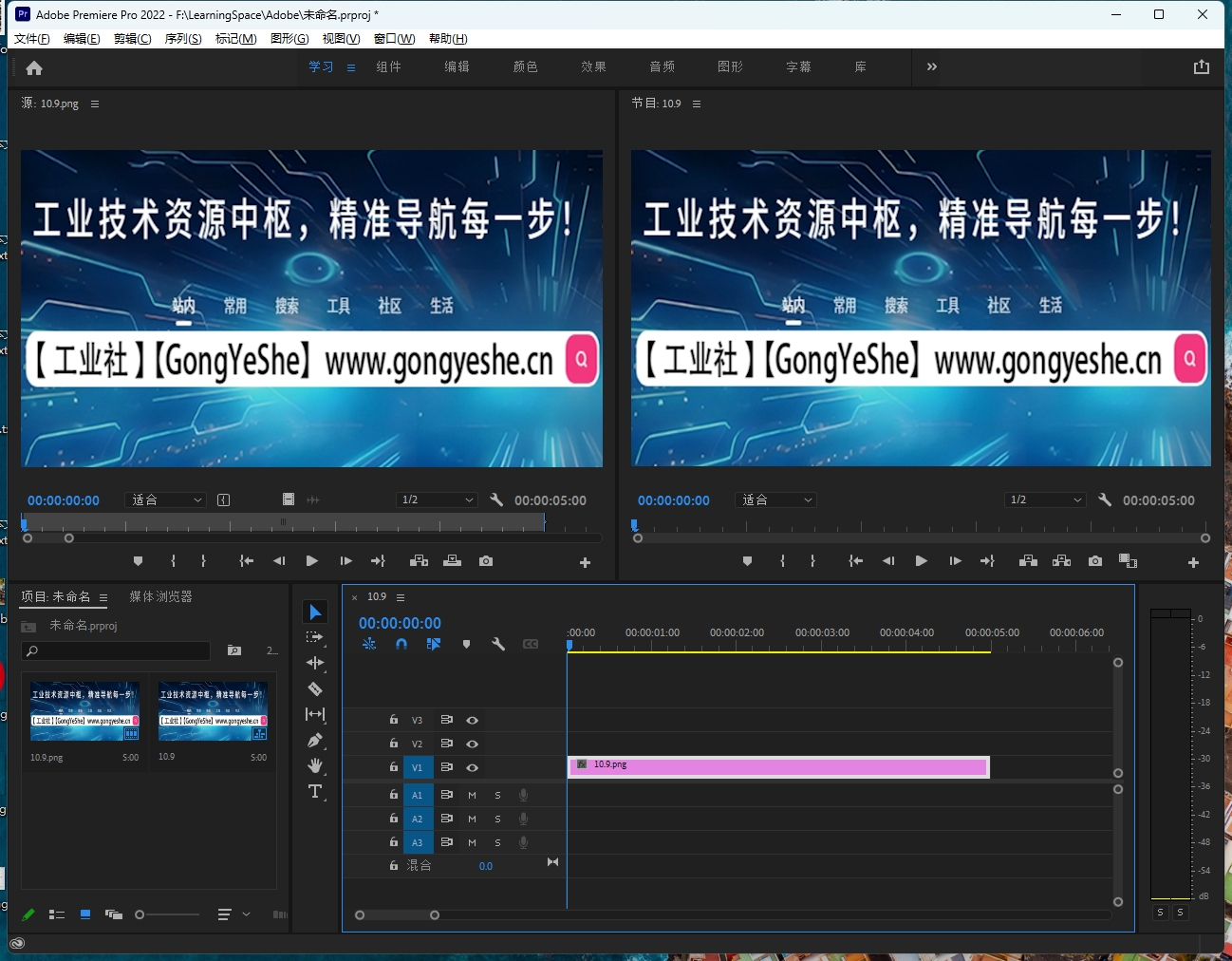Select the 10.9.png clip on track V1
Screen dimensions: 1232x961
tap(778, 766)
